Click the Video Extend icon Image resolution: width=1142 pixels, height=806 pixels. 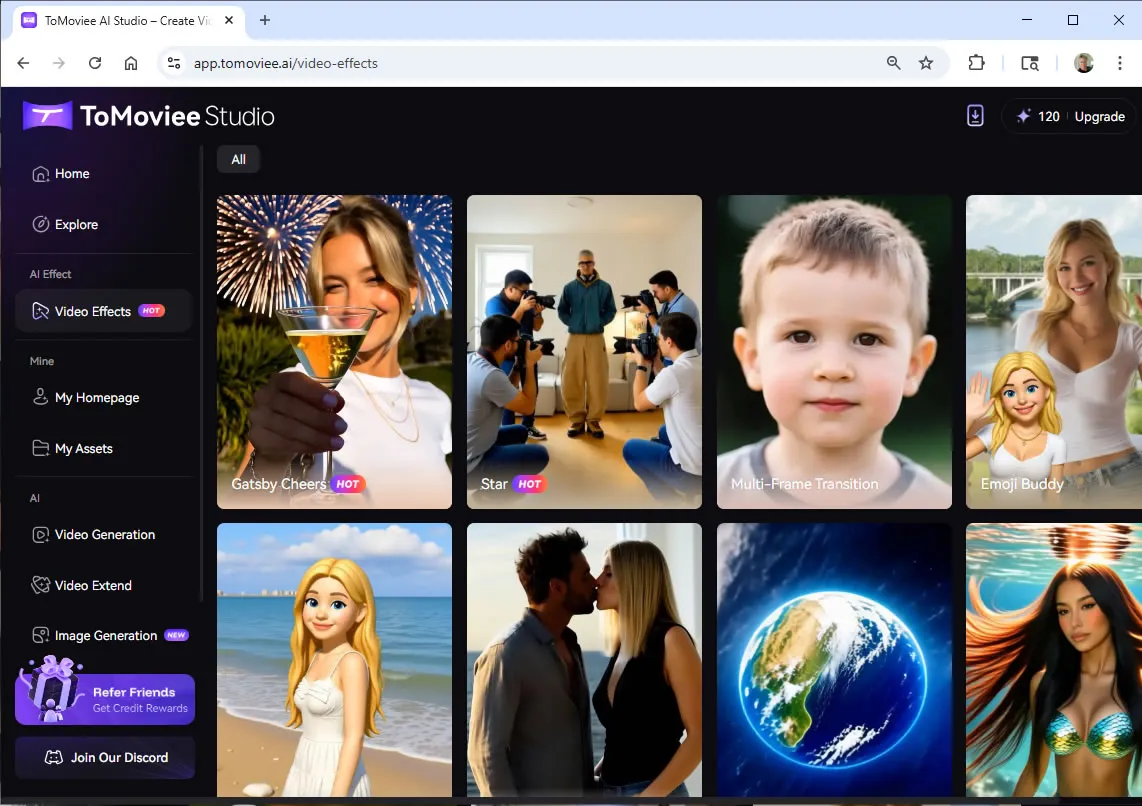40,585
